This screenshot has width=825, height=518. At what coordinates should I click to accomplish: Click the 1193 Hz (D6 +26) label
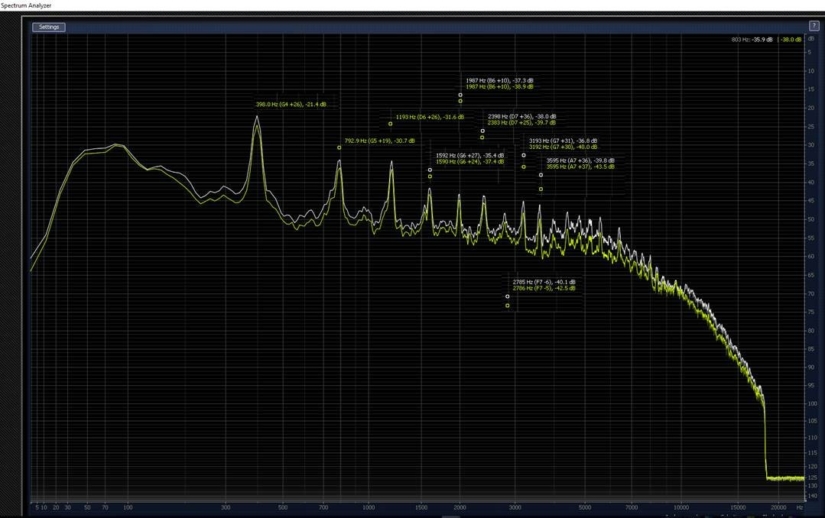(x=430, y=117)
